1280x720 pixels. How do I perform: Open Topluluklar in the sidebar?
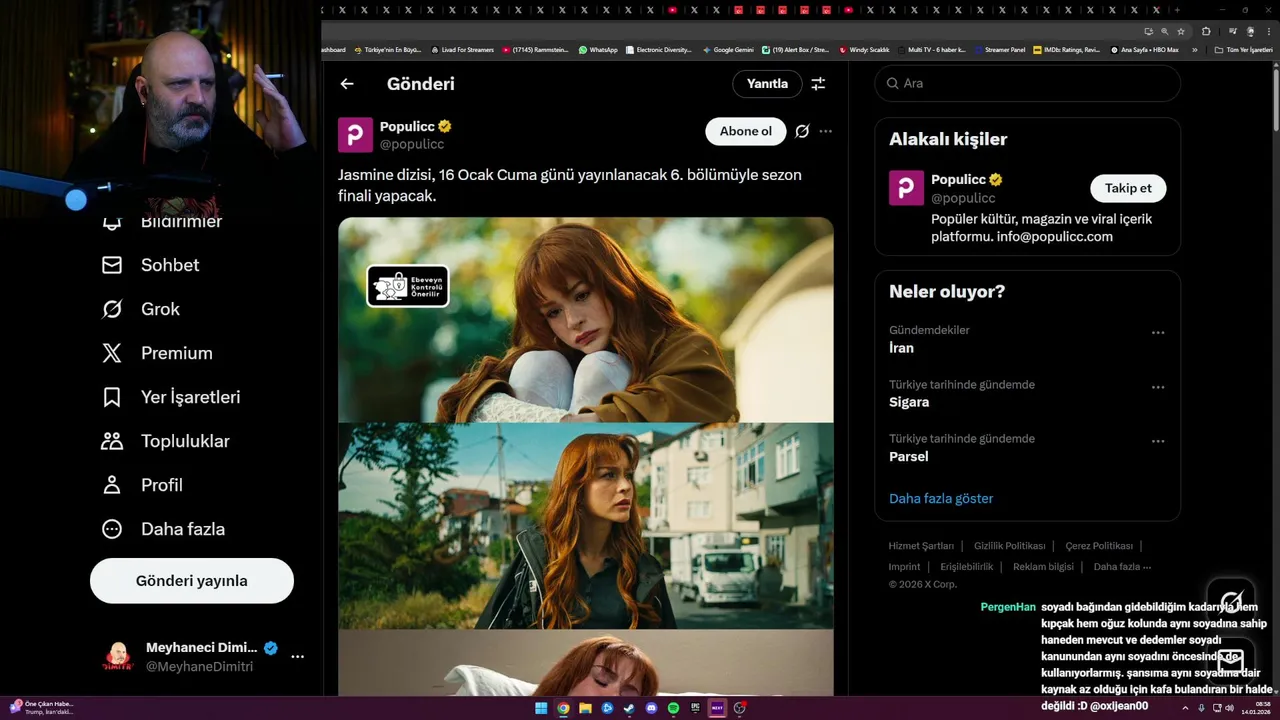click(165, 441)
